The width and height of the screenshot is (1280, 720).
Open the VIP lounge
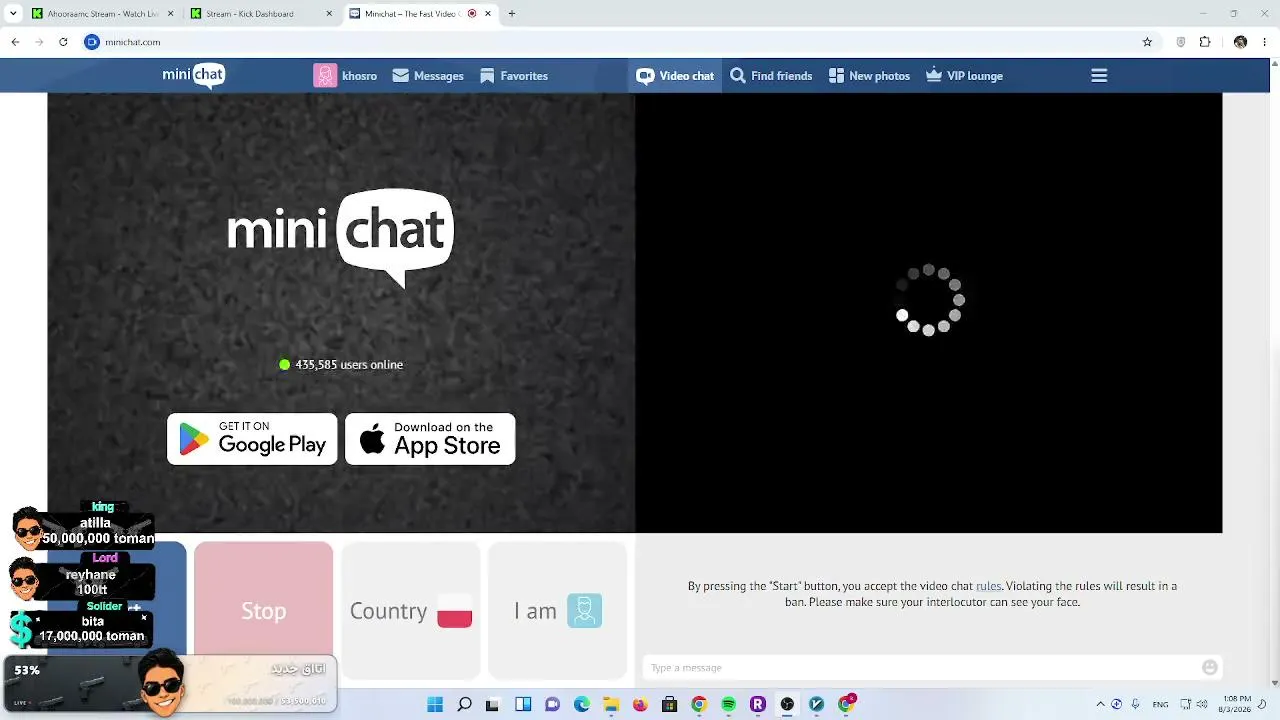(964, 76)
